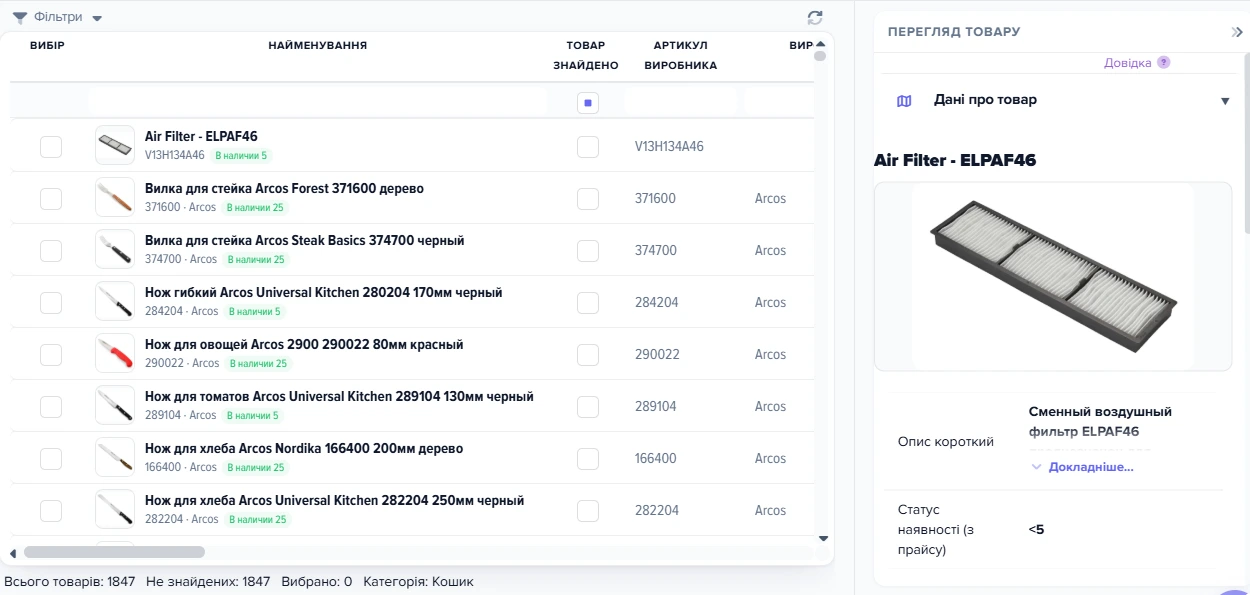1250x595 pixels.
Task: Click the funnel filter icon
Action: tap(20, 17)
